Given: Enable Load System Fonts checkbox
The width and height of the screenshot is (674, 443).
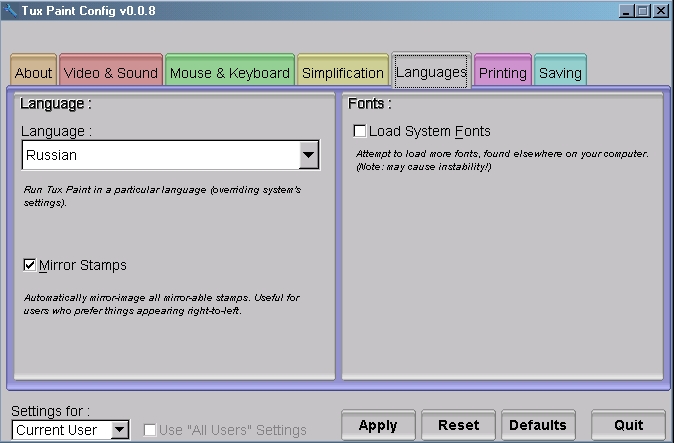Looking at the screenshot, I should (x=360, y=131).
